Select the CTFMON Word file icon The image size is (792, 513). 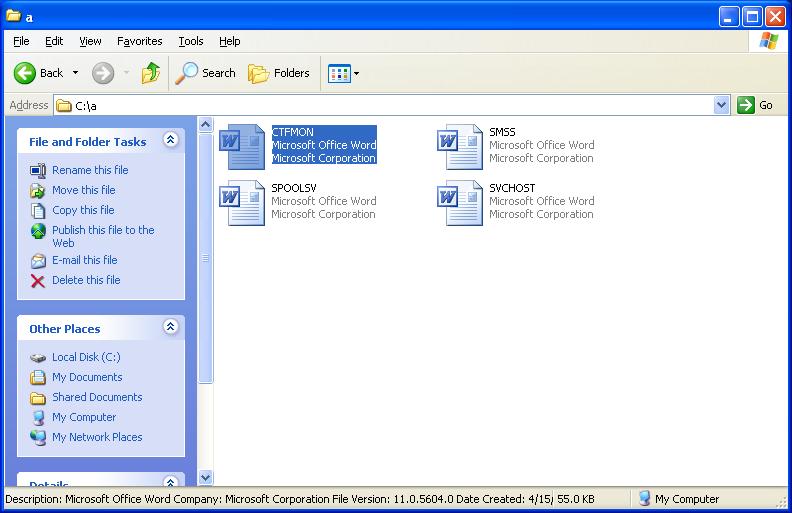242,147
